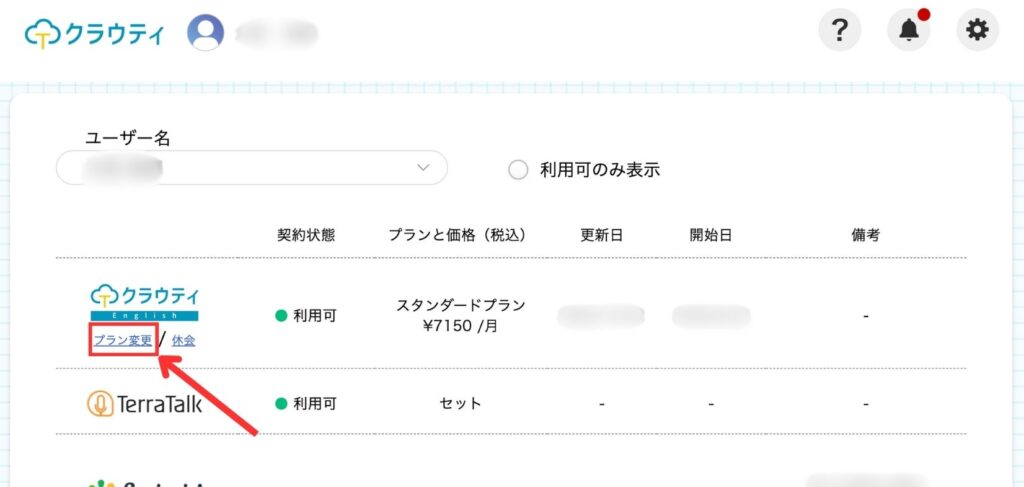Click the プランと価格（税込） column header
The height and width of the screenshot is (487, 1024).
coord(456,235)
